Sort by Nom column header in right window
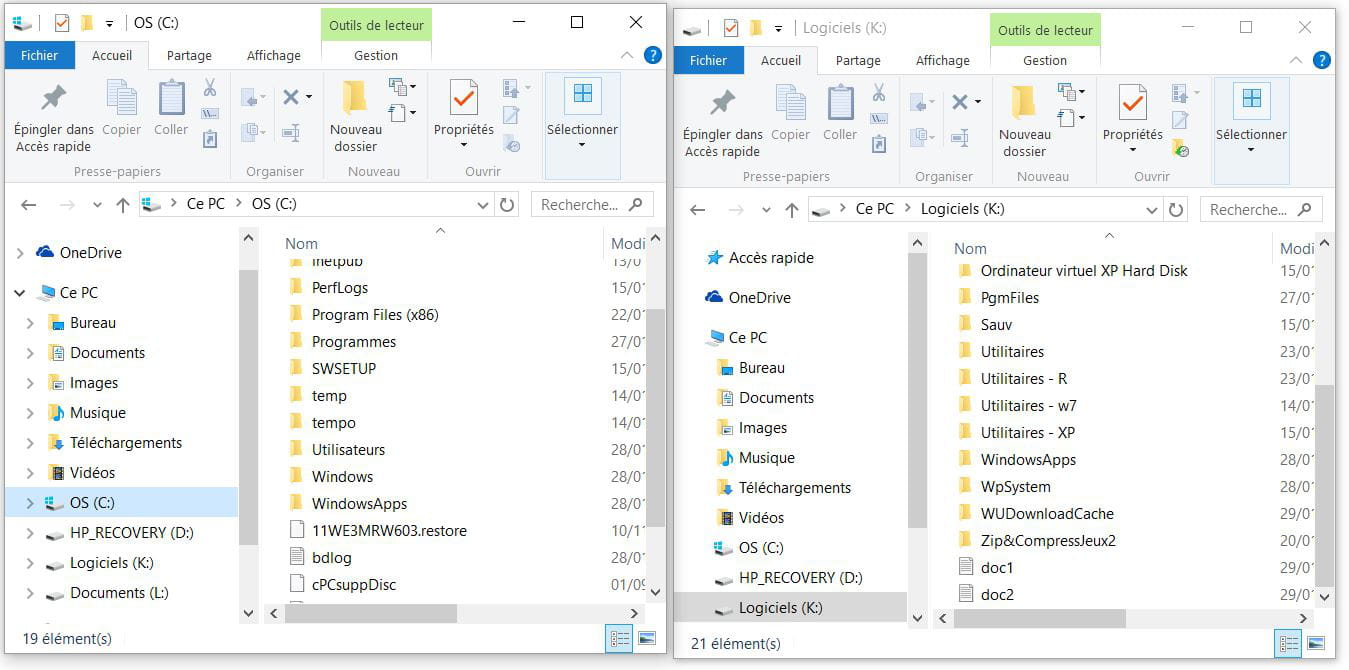 tap(970, 248)
